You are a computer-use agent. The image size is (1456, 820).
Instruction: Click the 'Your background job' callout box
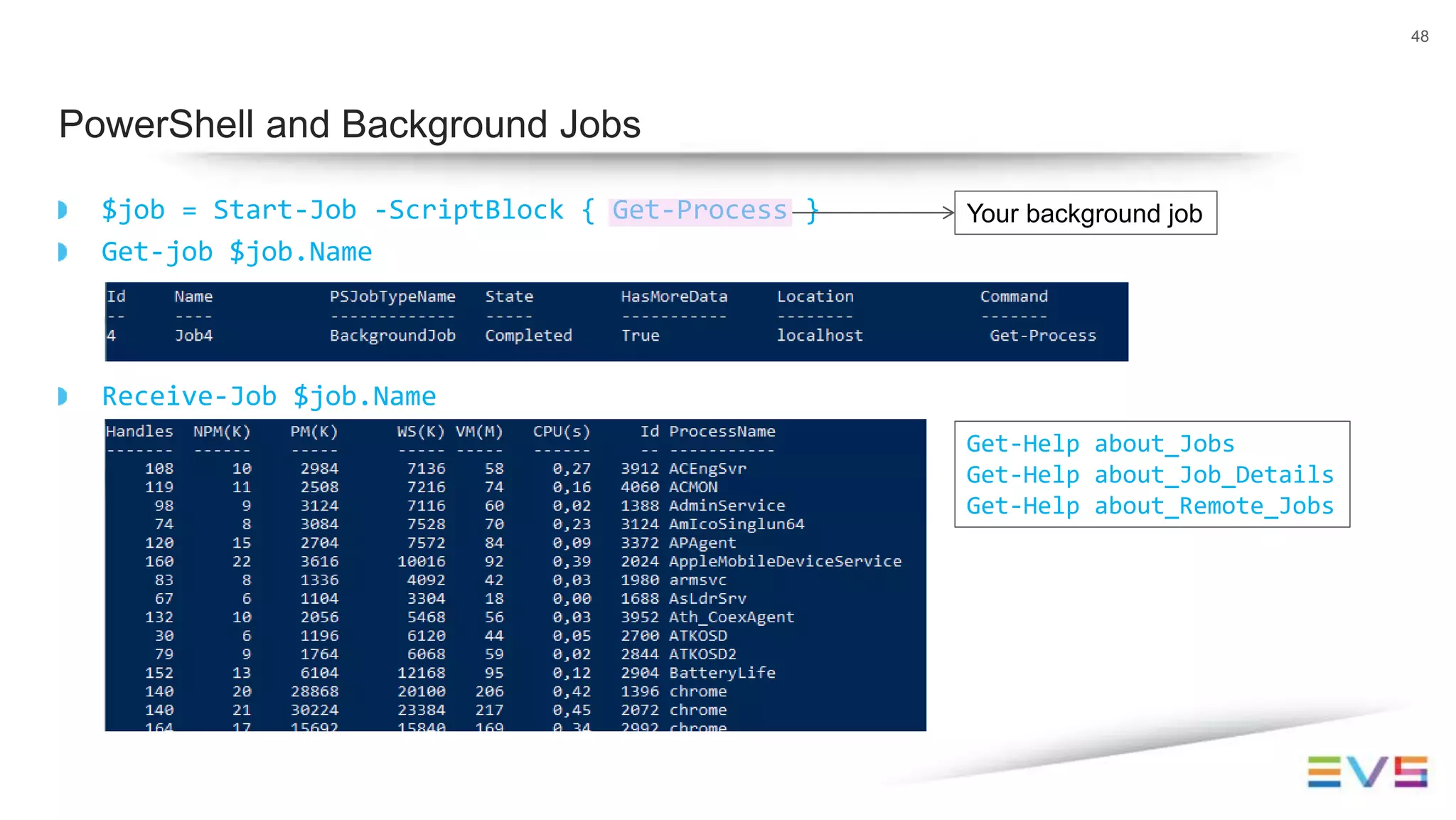(x=1085, y=213)
